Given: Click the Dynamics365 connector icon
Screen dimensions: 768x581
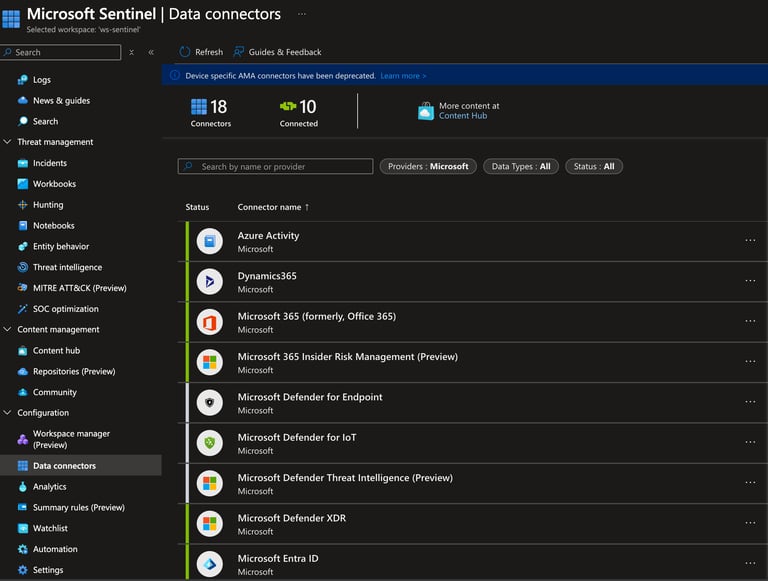Looking at the screenshot, I should click(x=210, y=282).
